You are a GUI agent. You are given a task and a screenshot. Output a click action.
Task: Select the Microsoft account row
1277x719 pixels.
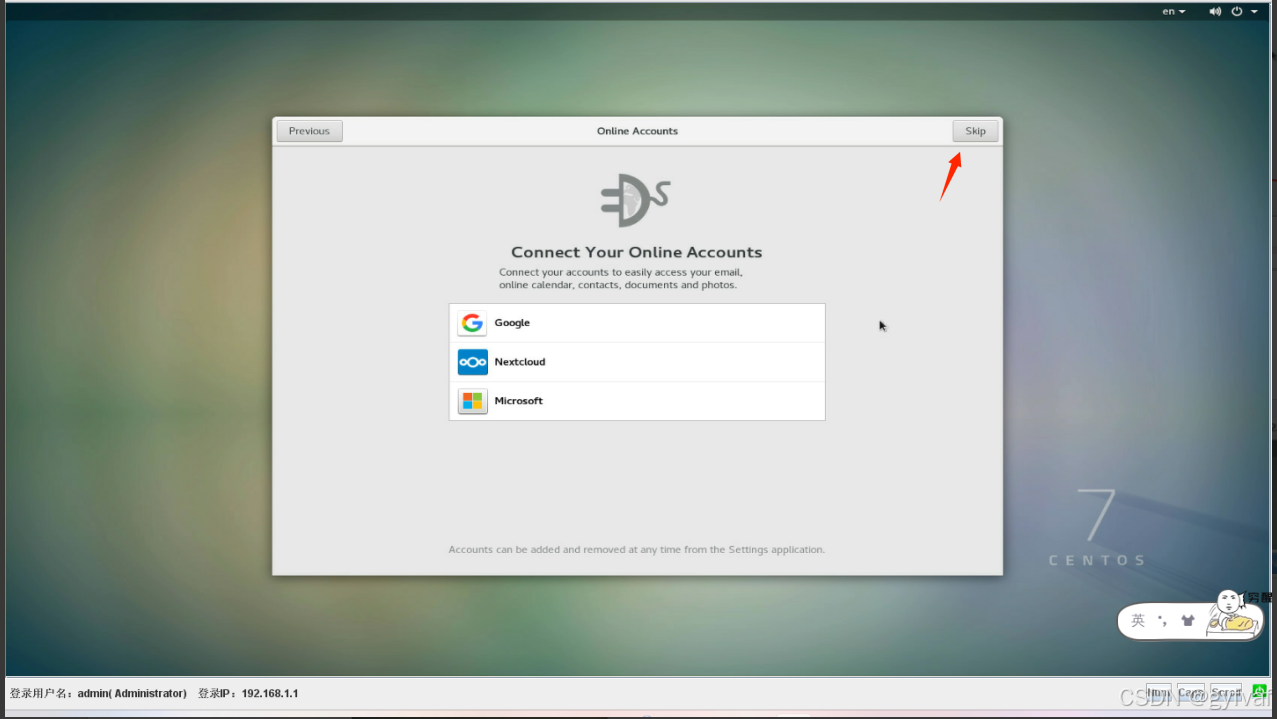(637, 401)
